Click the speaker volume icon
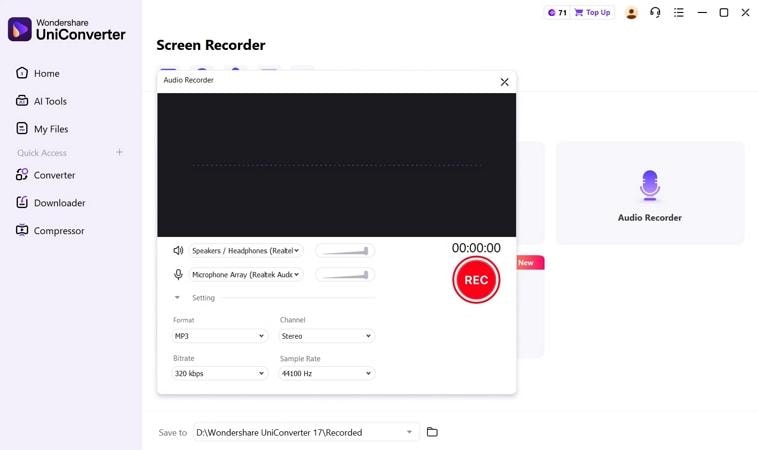 pos(178,250)
